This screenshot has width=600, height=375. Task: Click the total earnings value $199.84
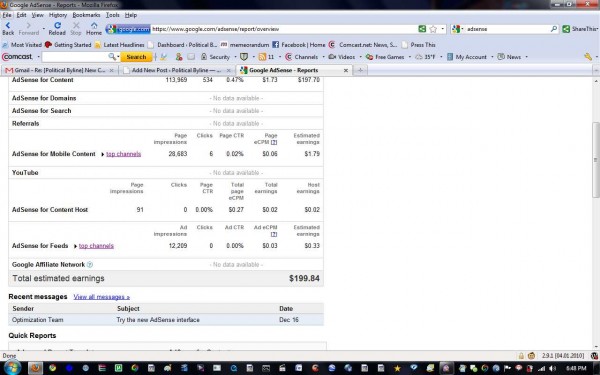click(x=304, y=279)
